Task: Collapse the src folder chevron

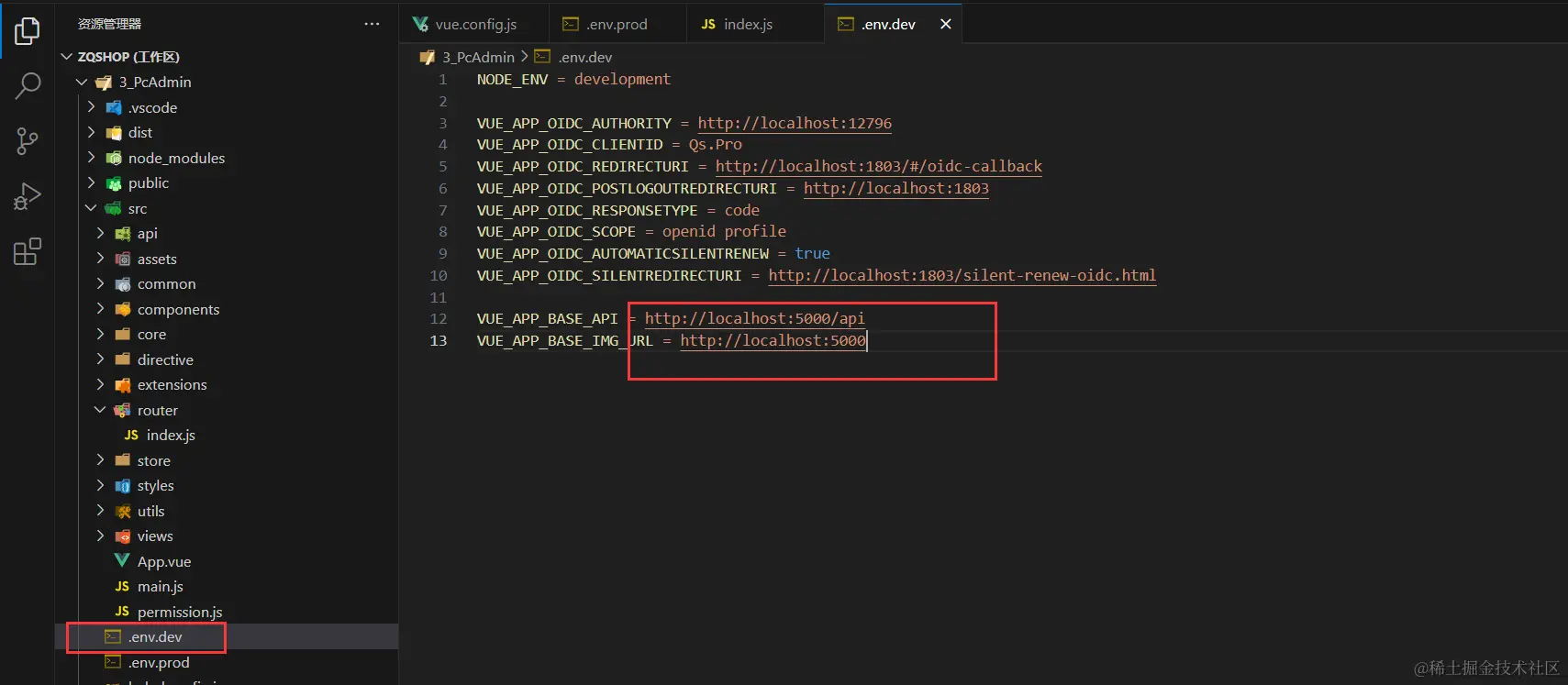Action: 91,208
